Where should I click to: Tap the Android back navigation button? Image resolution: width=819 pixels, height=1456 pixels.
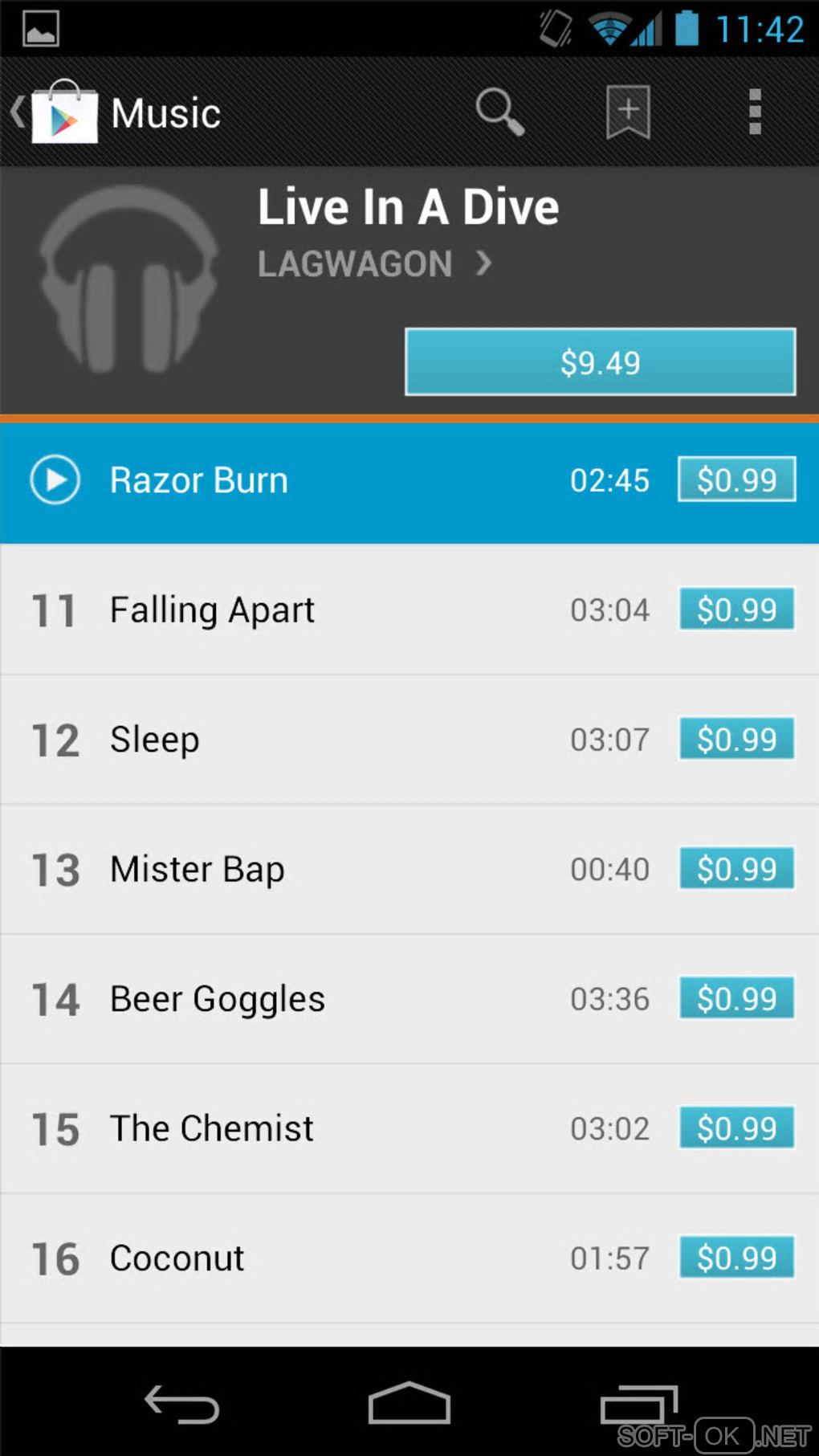182,1404
